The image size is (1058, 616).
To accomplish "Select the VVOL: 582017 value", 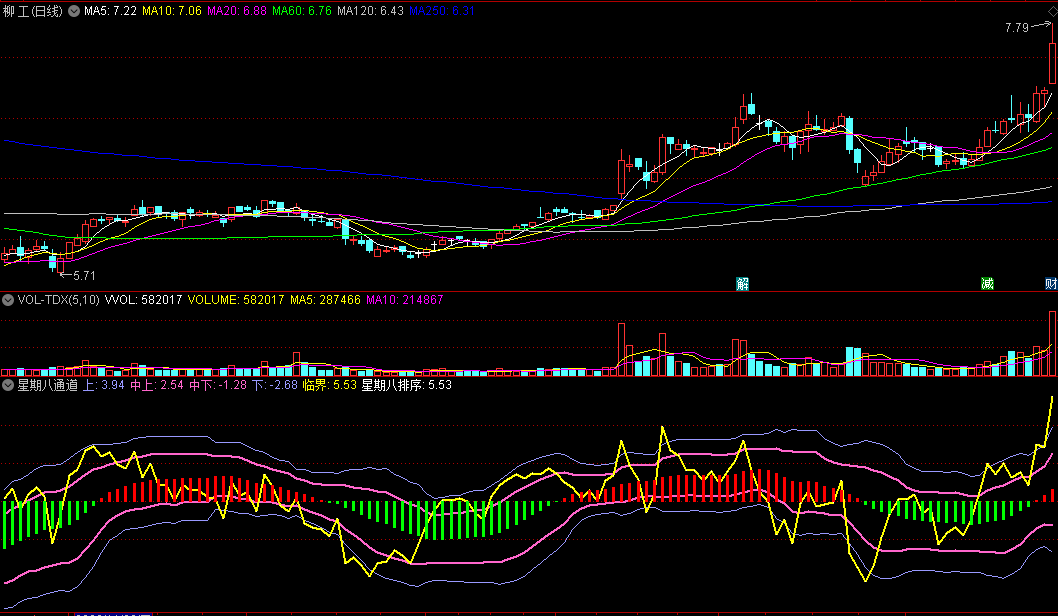I will (144, 300).
